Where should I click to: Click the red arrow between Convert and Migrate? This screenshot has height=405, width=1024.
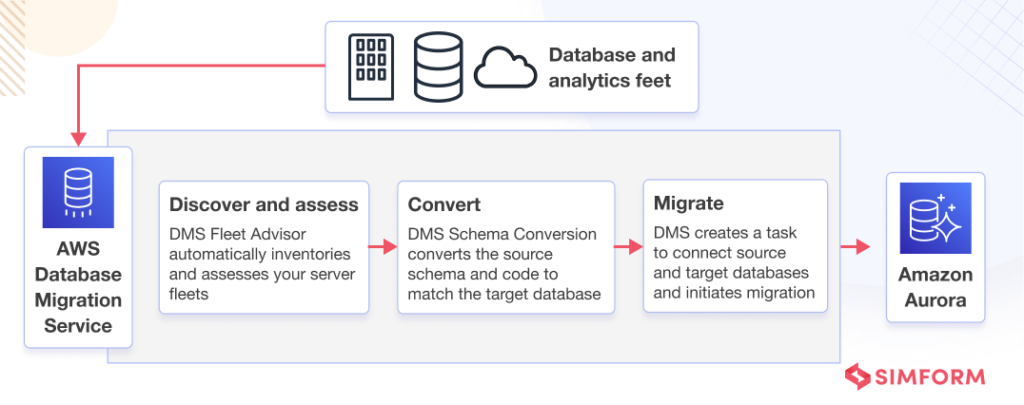(x=629, y=246)
